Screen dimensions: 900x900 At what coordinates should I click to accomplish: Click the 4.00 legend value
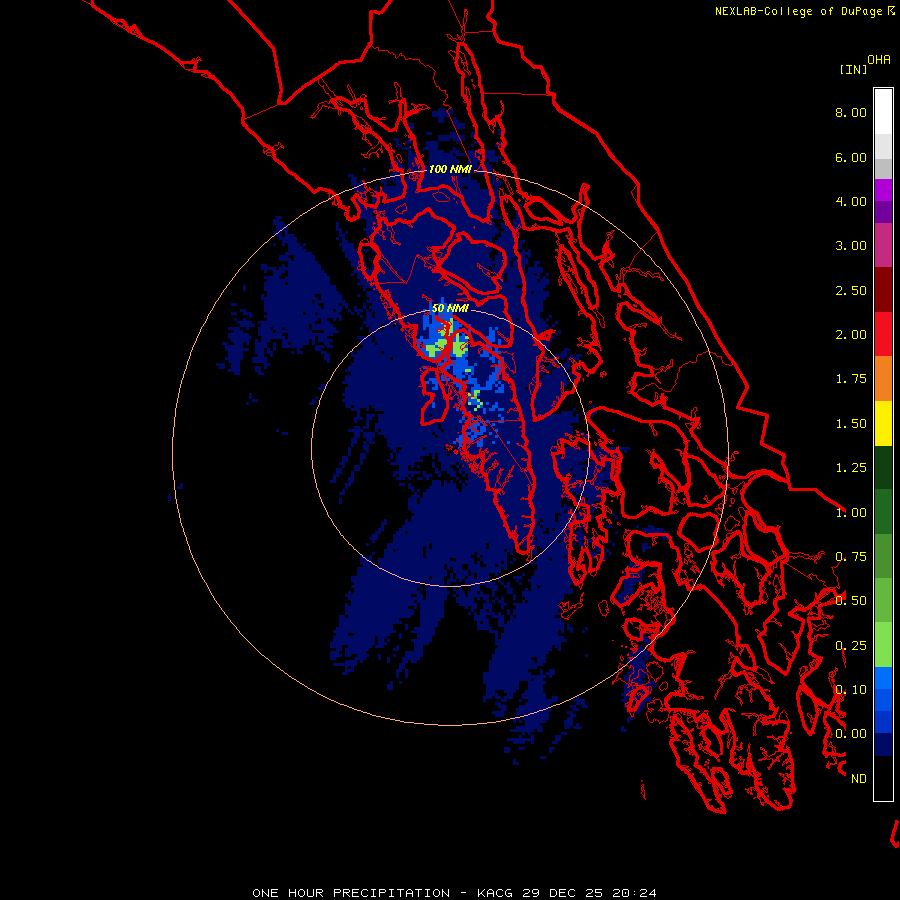851,201
